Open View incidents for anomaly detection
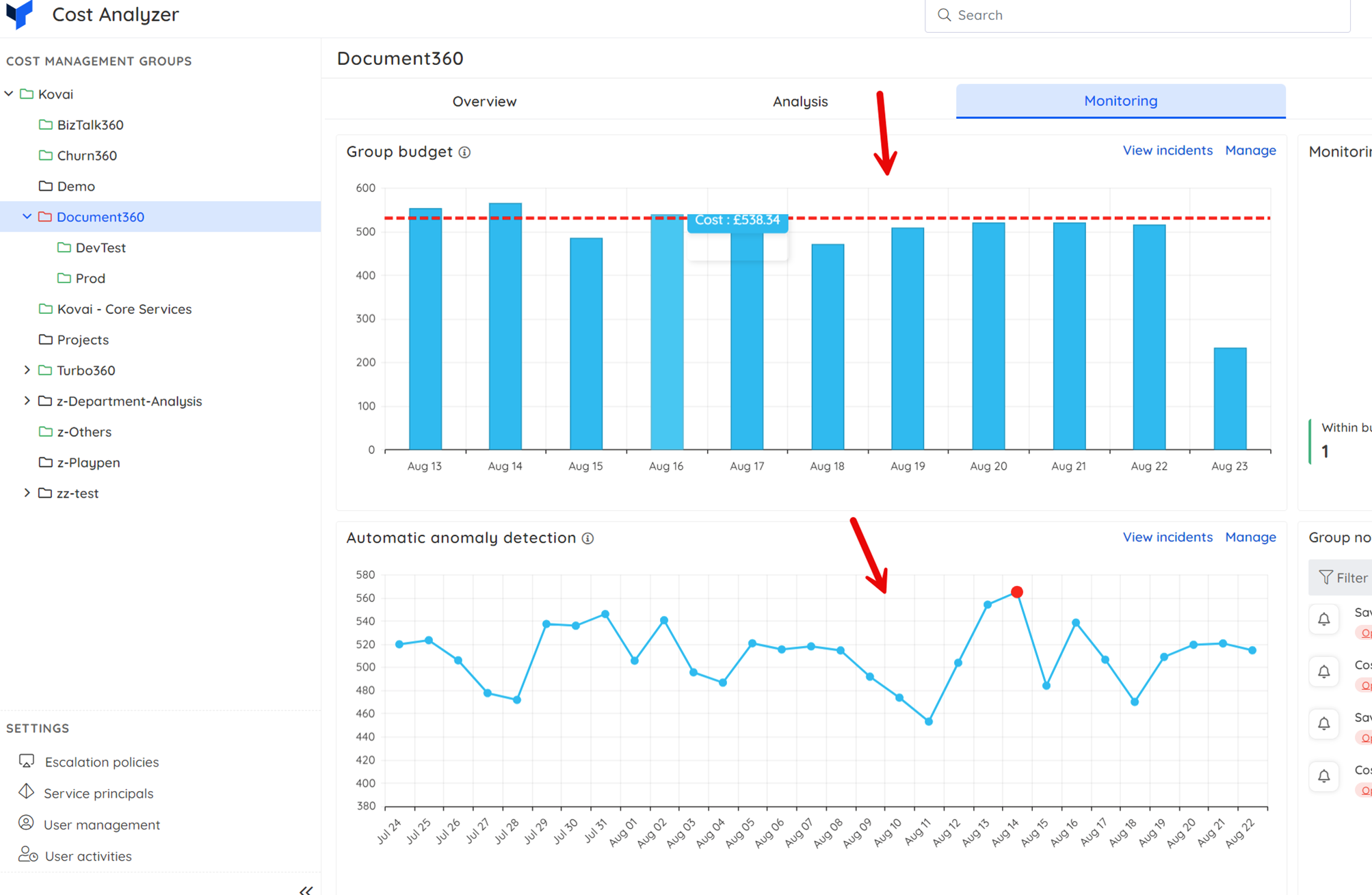 (x=1167, y=537)
